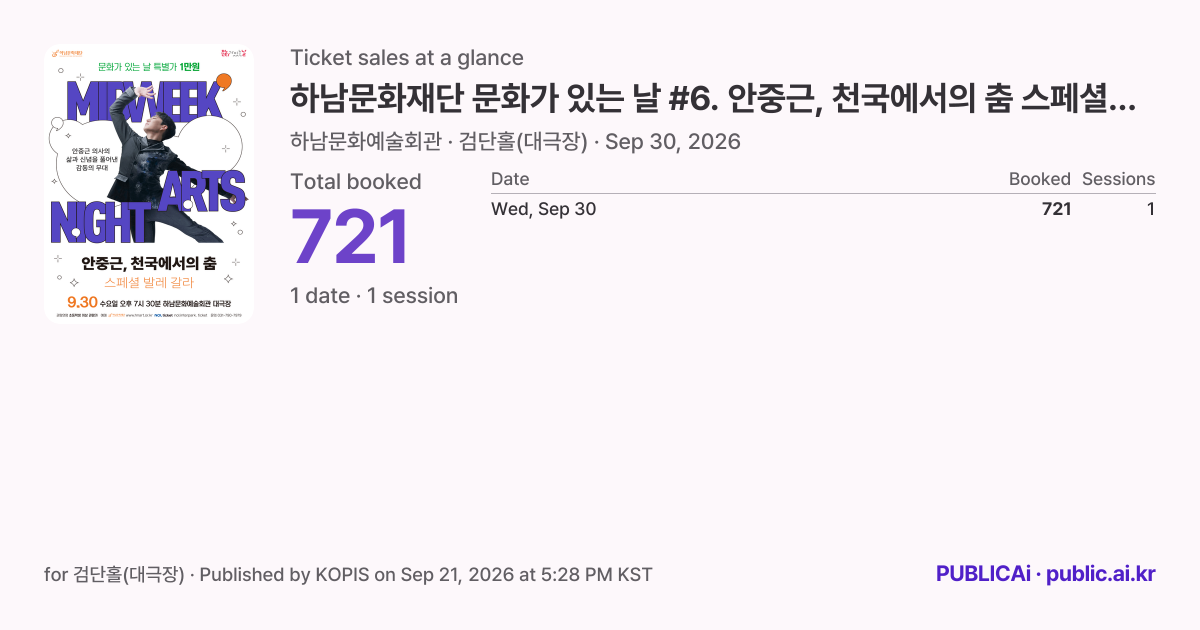The image size is (1200, 630).
Task: Sort by the Booked column header
Action: click(1040, 179)
